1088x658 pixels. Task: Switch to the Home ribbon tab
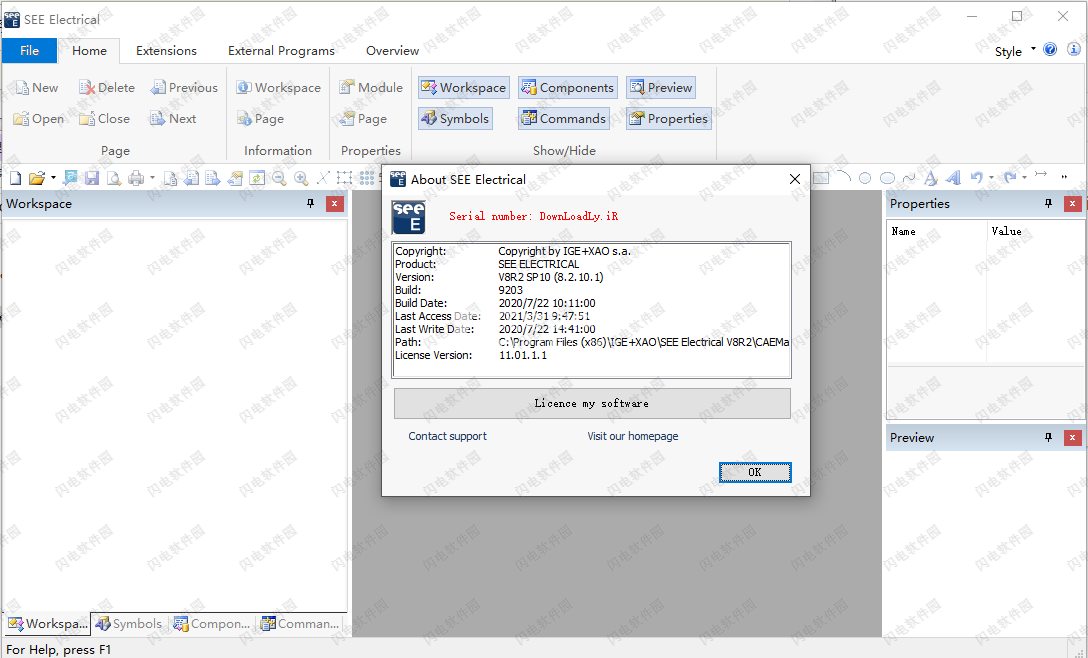[x=90, y=51]
